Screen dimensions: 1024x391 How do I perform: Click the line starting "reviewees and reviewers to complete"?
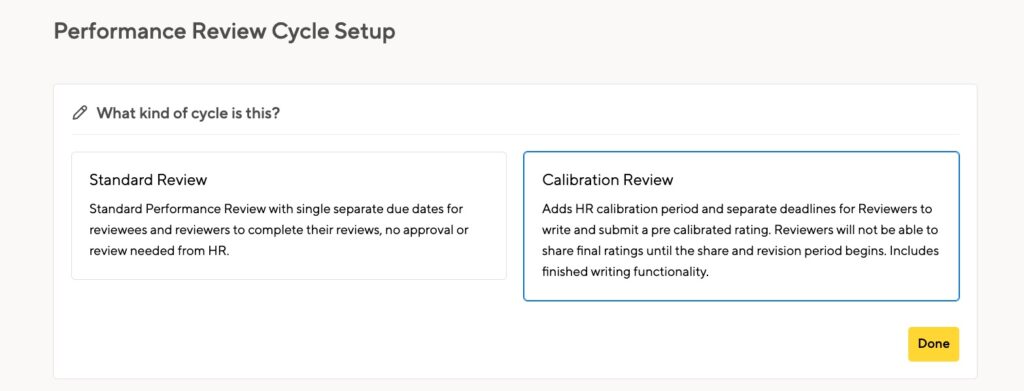(279, 230)
